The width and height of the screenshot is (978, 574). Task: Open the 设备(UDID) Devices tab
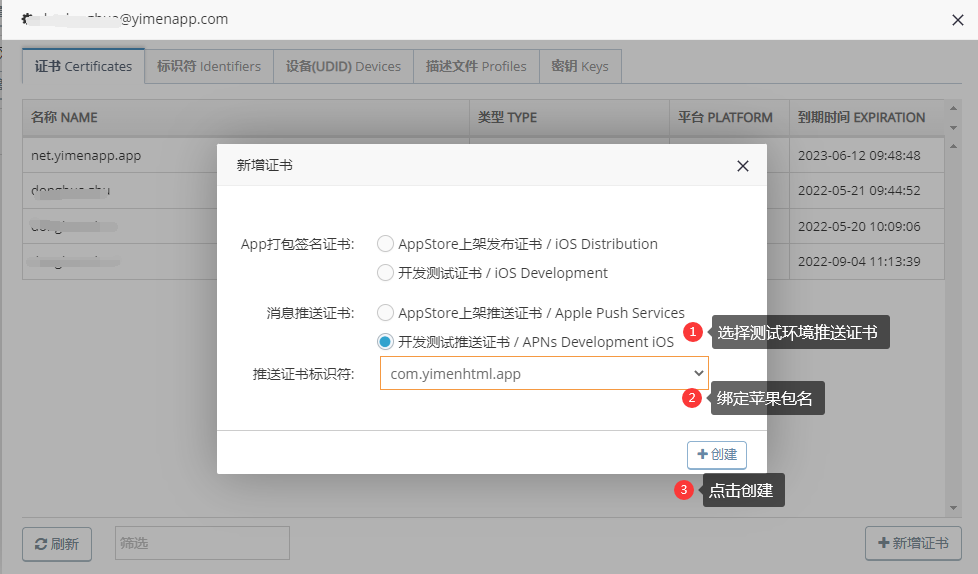[344, 66]
